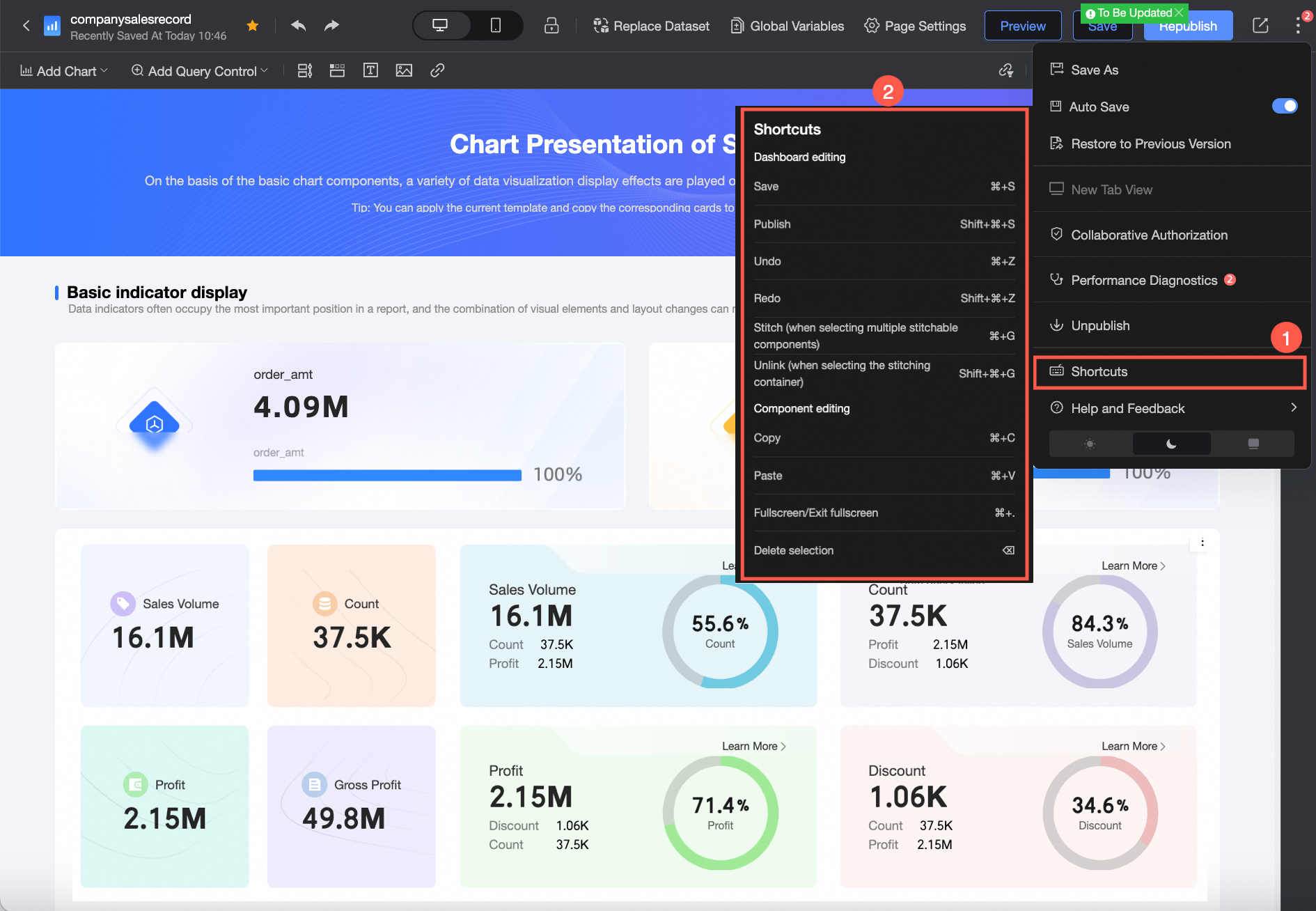Click the undo arrow icon
The width and height of the screenshot is (1316, 911).
point(299,26)
